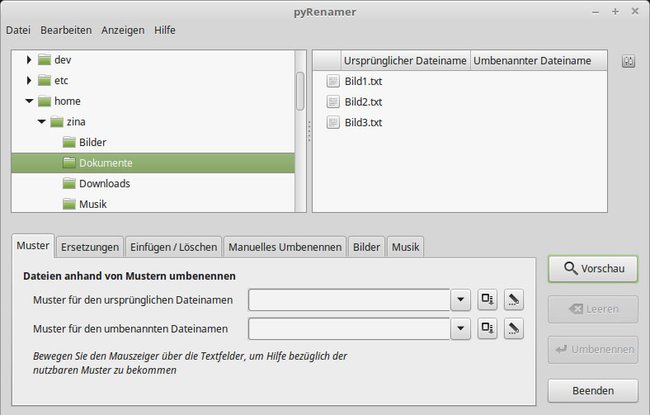The height and width of the screenshot is (415, 650).
Task: Select the Bilder label in folder tree
Action: [92, 142]
